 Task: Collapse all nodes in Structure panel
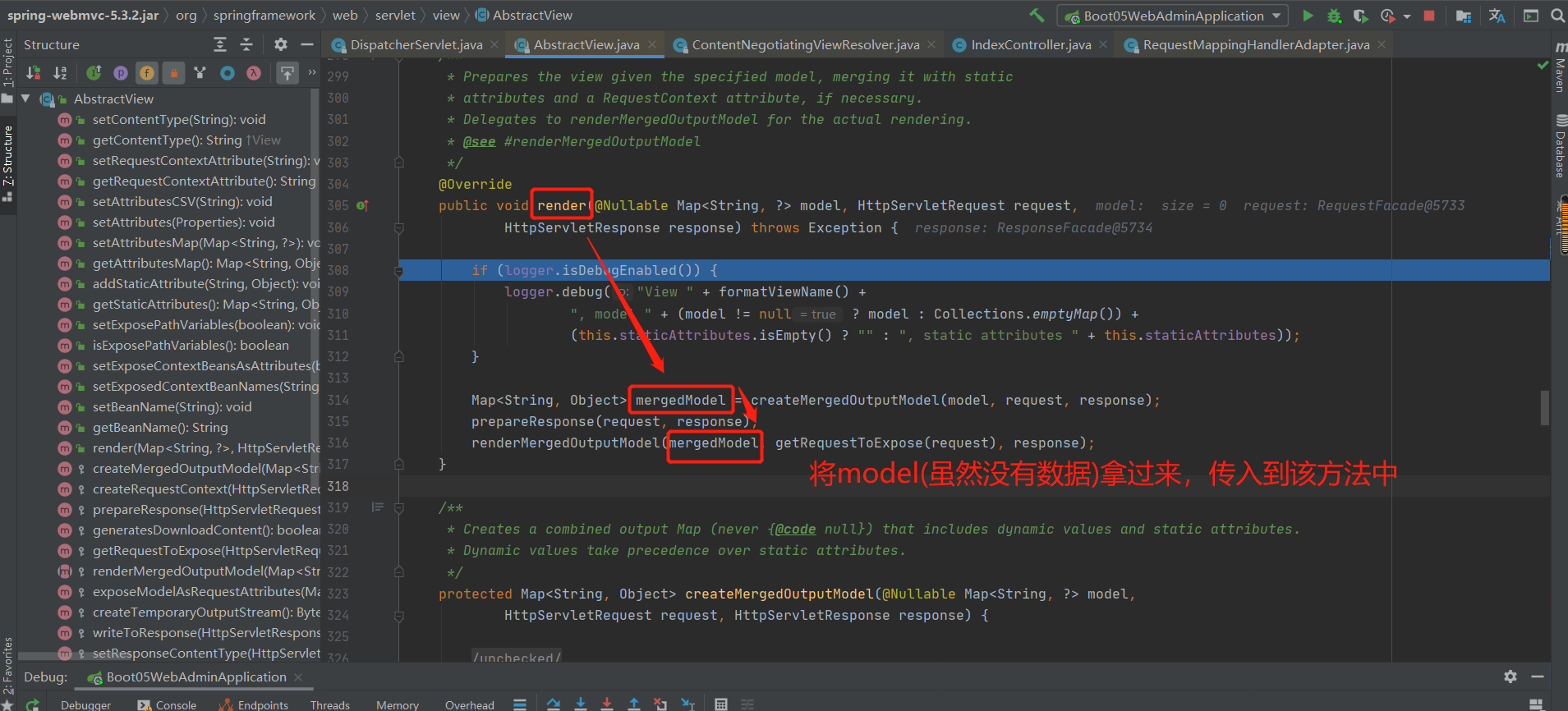pos(246,44)
